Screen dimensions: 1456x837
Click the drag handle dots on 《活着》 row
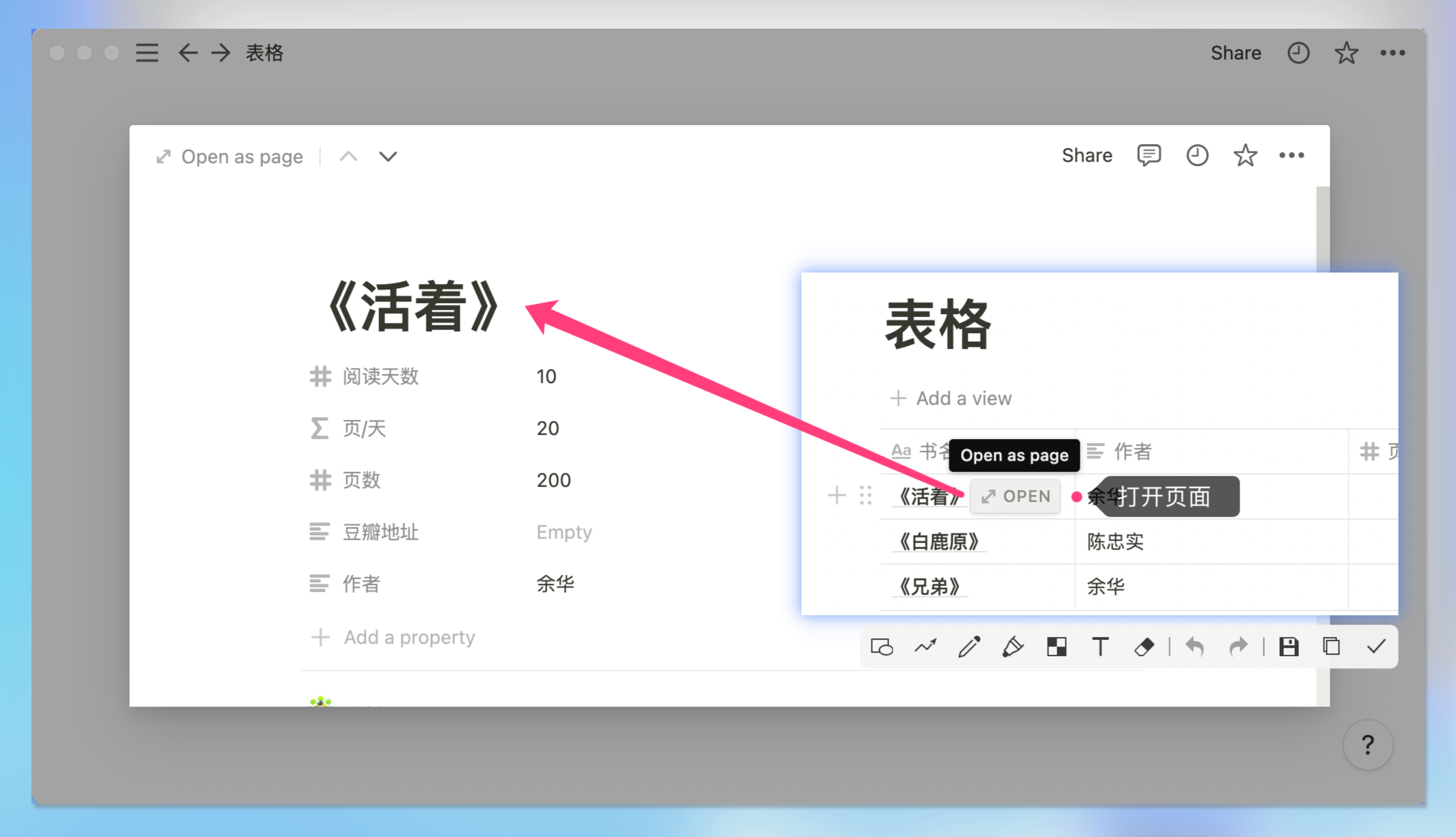(x=866, y=495)
